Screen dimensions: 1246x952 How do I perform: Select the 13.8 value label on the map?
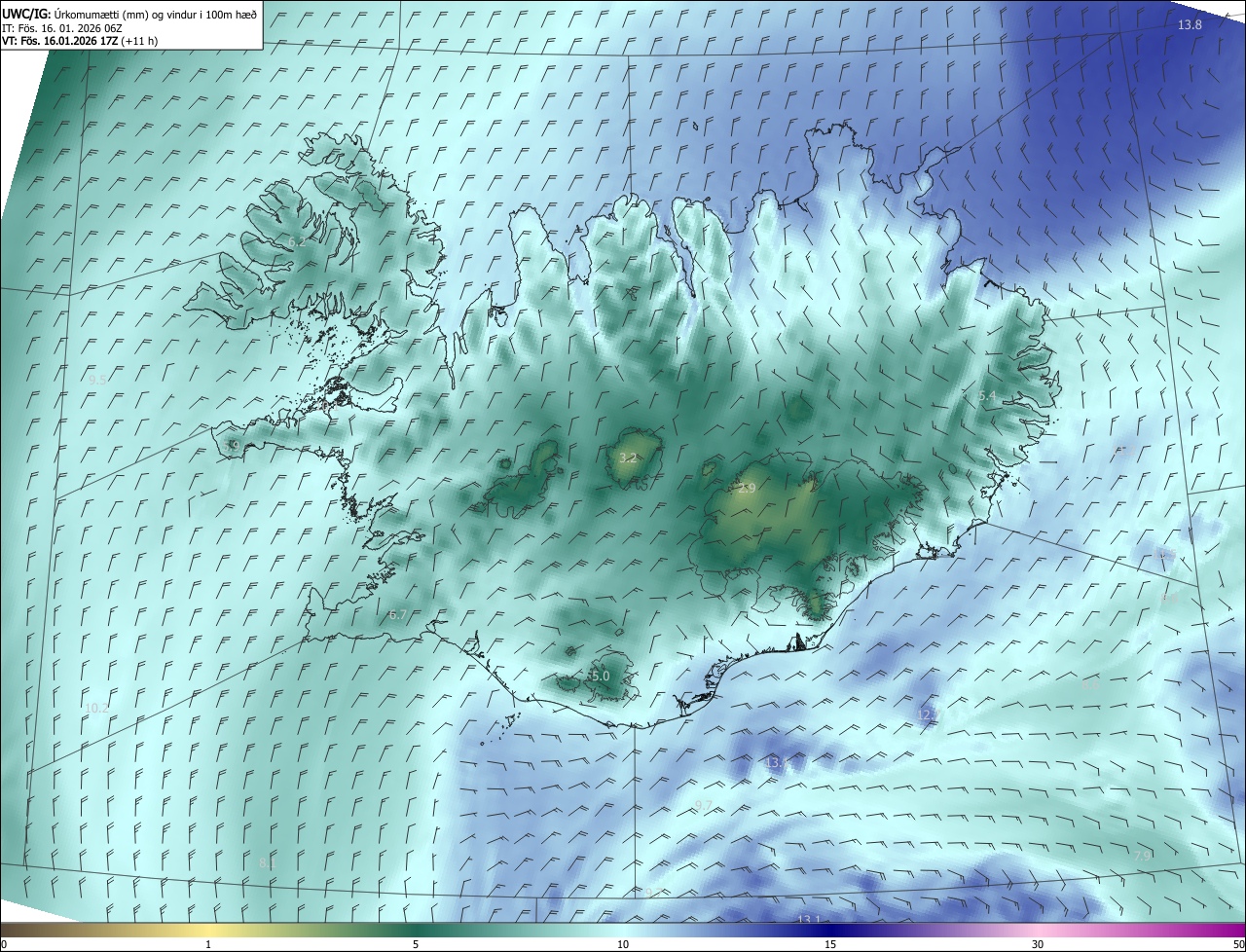pos(1190,24)
